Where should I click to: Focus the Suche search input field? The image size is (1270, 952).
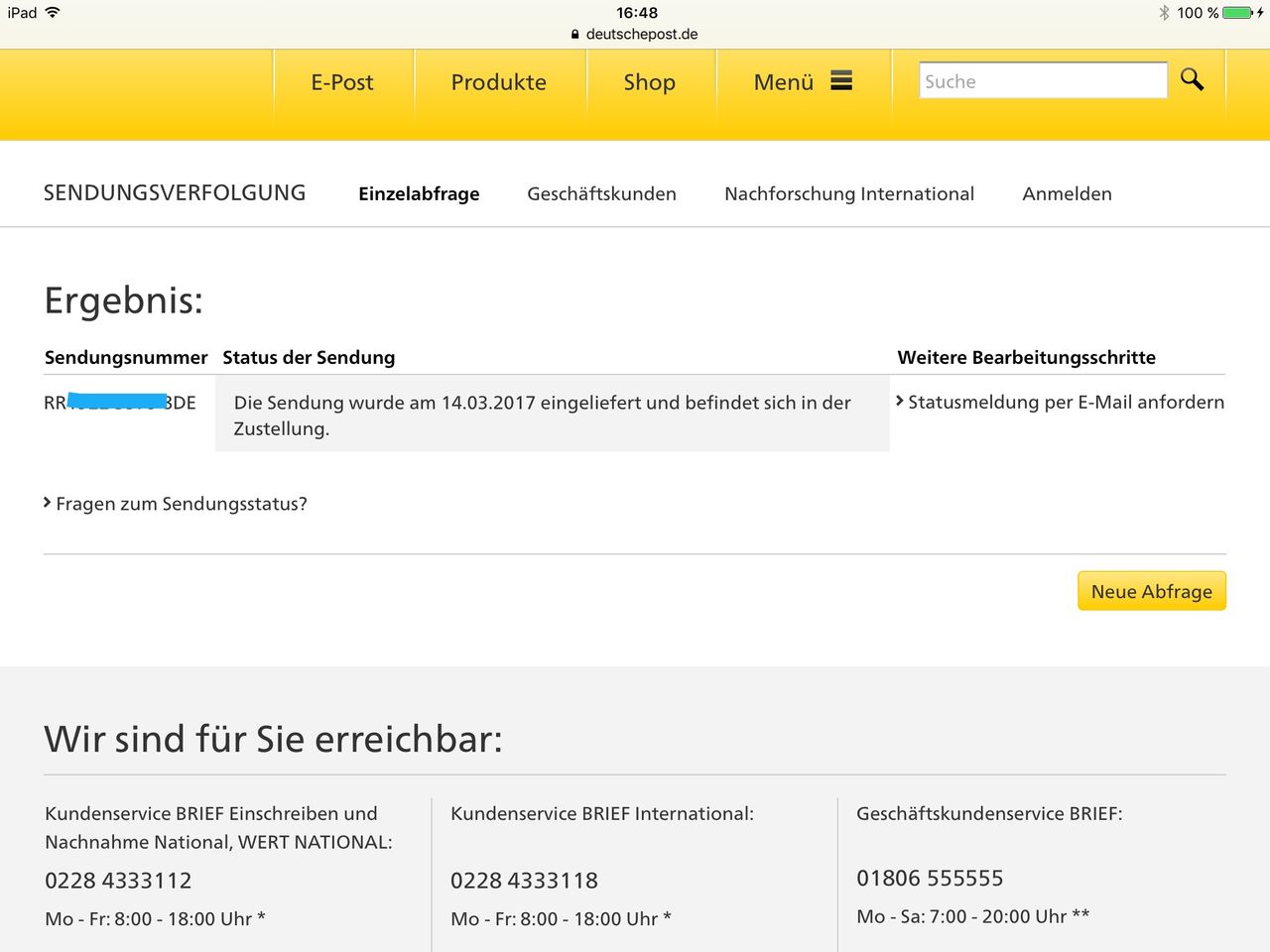[1043, 81]
